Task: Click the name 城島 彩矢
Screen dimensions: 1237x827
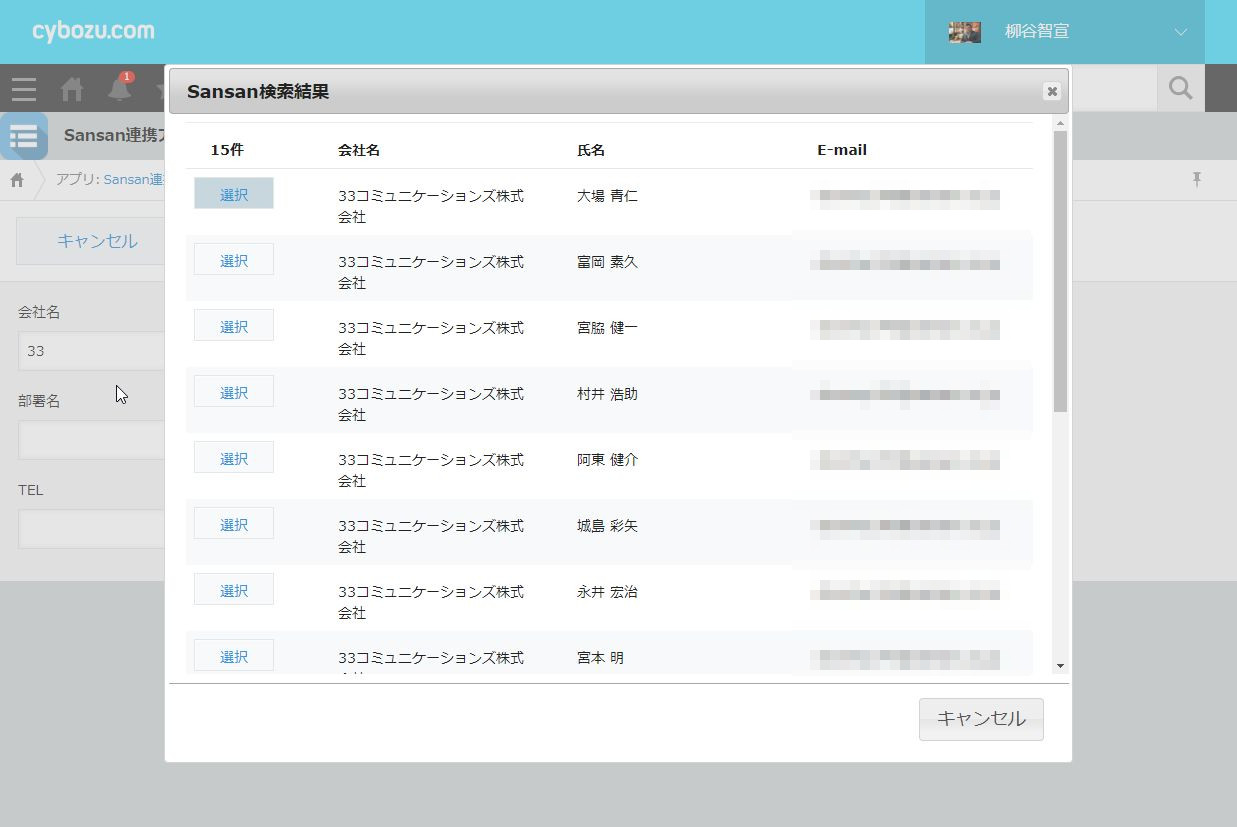Action: (x=607, y=526)
